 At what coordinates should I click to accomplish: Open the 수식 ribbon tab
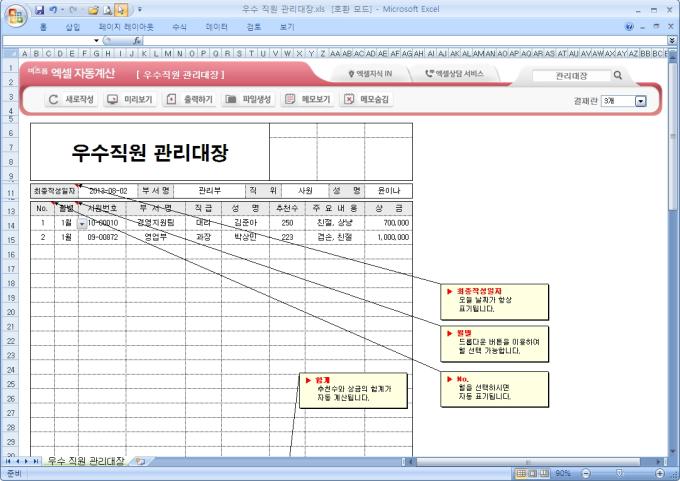tap(179, 27)
